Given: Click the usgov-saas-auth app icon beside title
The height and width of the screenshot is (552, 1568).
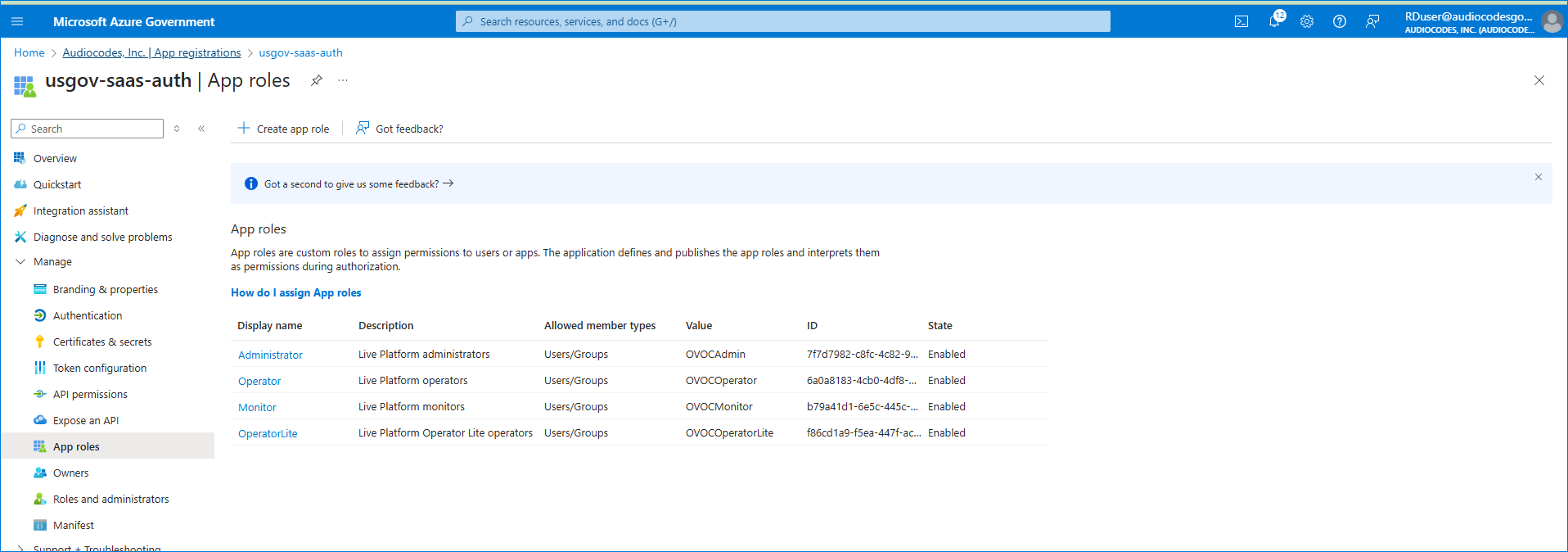Looking at the screenshot, I should click(x=25, y=86).
